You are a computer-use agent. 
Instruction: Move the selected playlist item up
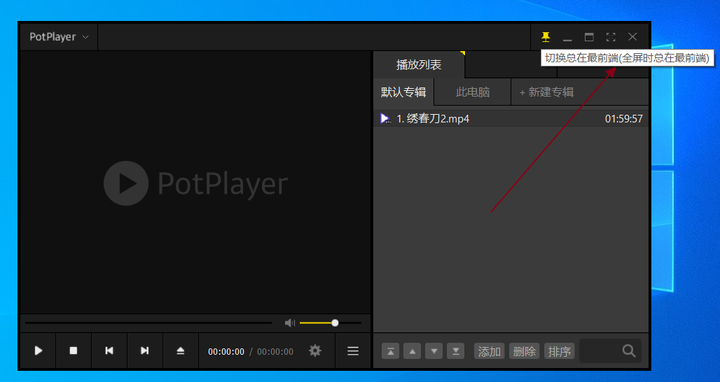pyautogui.click(x=412, y=351)
